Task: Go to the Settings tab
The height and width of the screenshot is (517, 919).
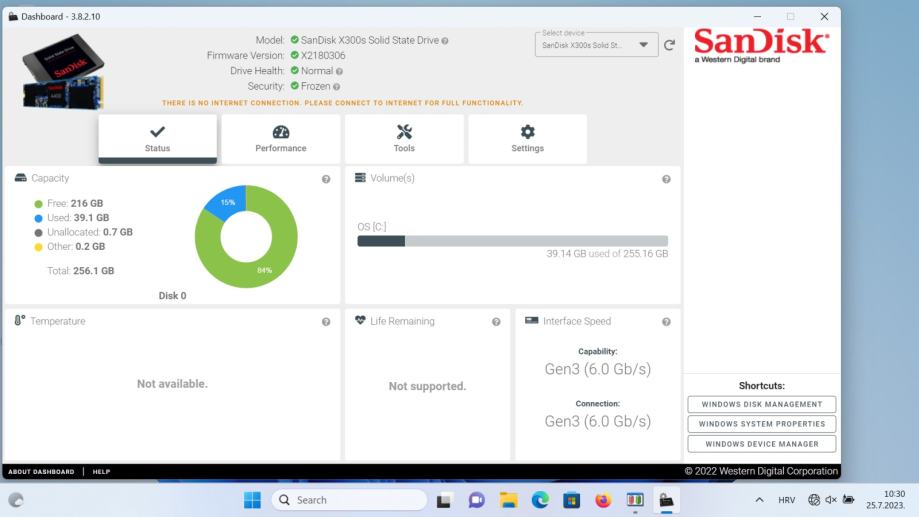Action: pos(527,139)
